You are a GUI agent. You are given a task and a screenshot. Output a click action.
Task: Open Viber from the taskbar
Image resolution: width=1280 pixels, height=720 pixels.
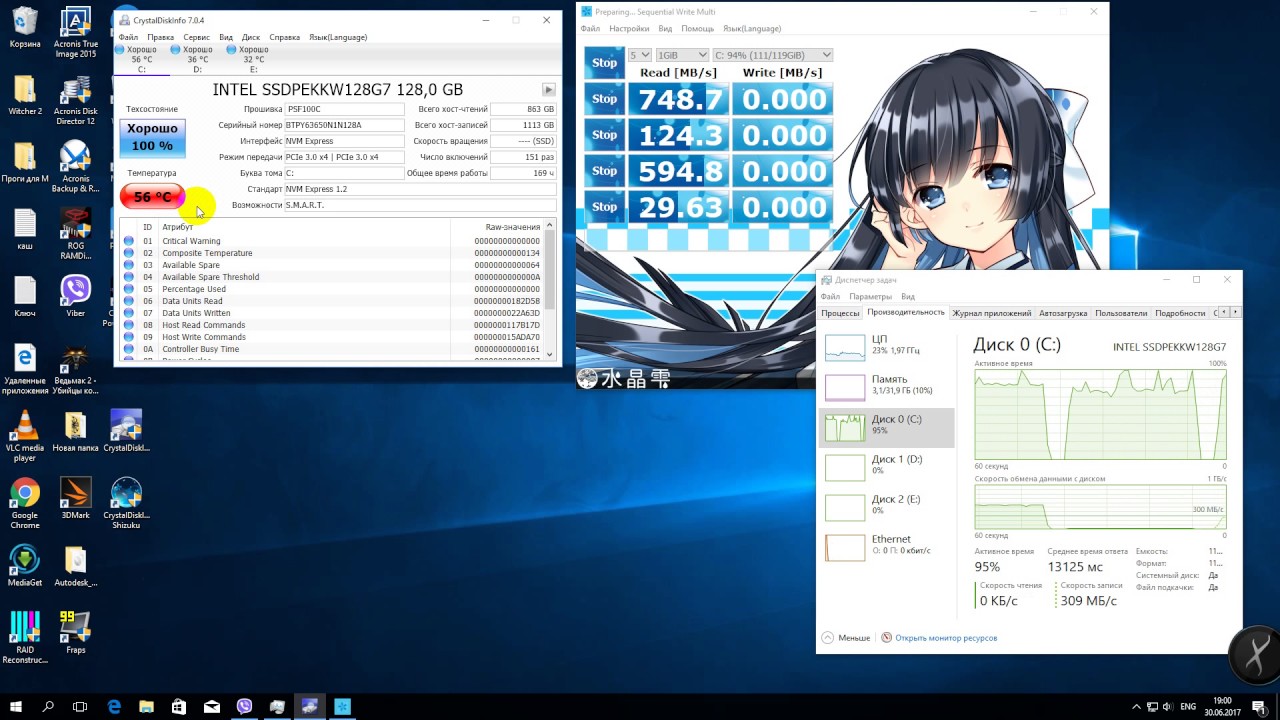(245, 706)
